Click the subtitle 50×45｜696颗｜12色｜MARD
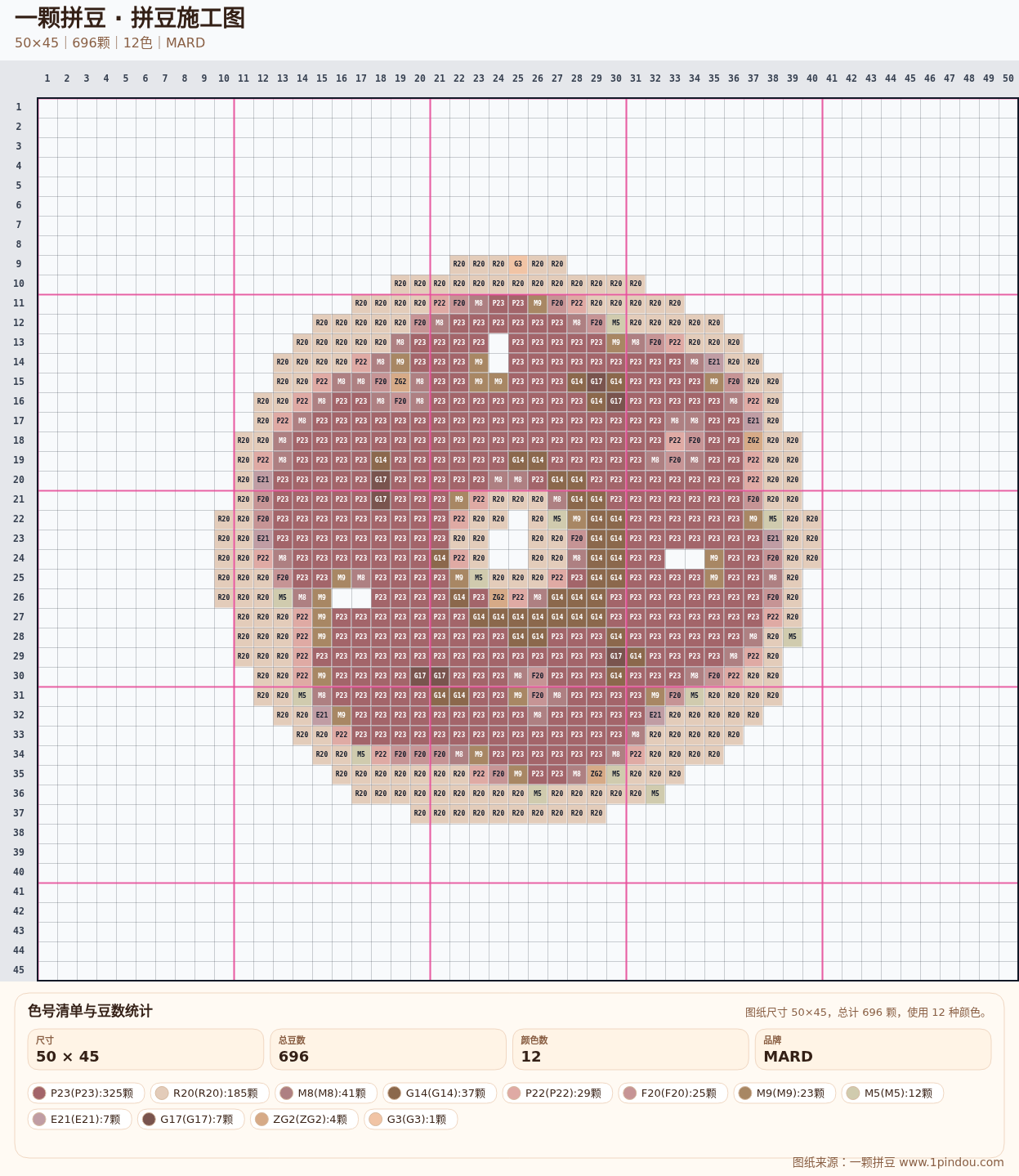The width and height of the screenshot is (1019, 1176). pyautogui.click(x=109, y=43)
